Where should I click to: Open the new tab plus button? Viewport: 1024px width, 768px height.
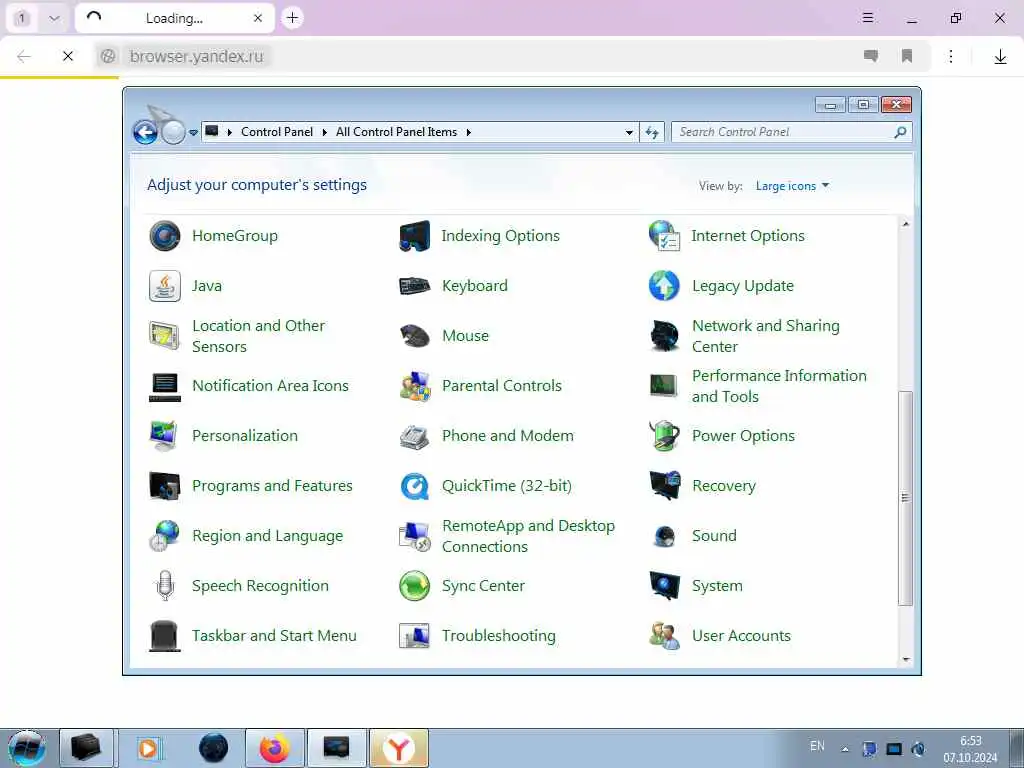[293, 18]
